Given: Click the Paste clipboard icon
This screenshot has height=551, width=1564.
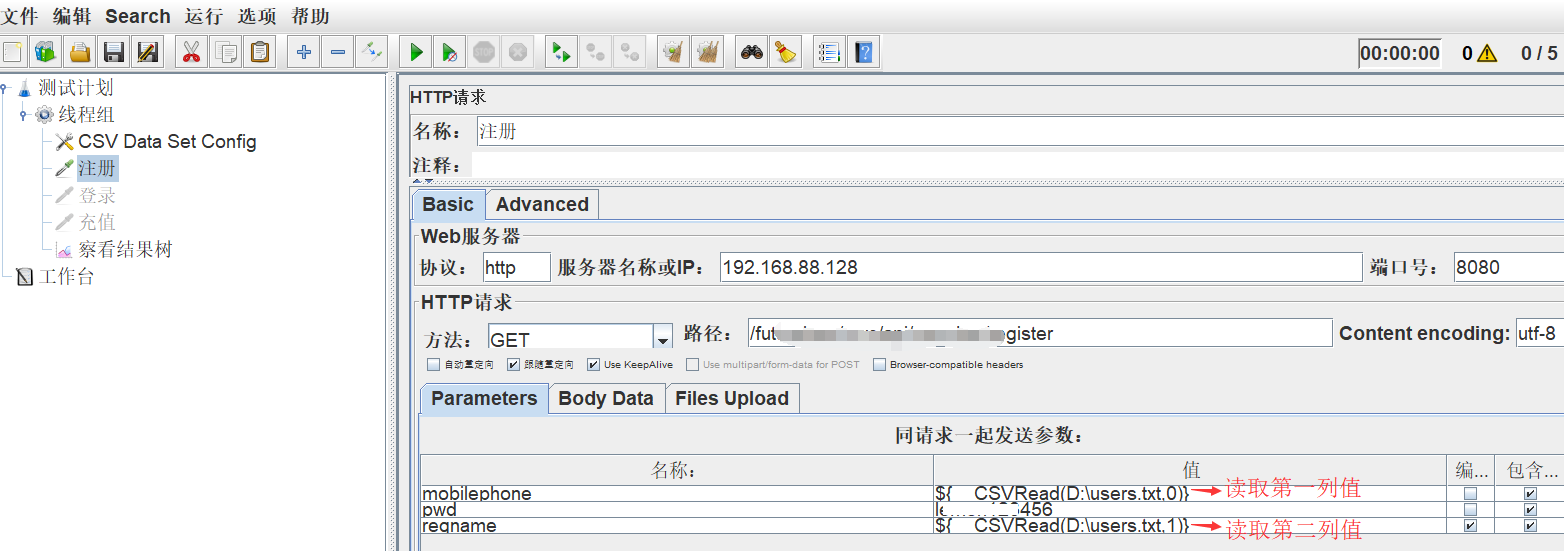Looking at the screenshot, I should [x=261, y=52].
